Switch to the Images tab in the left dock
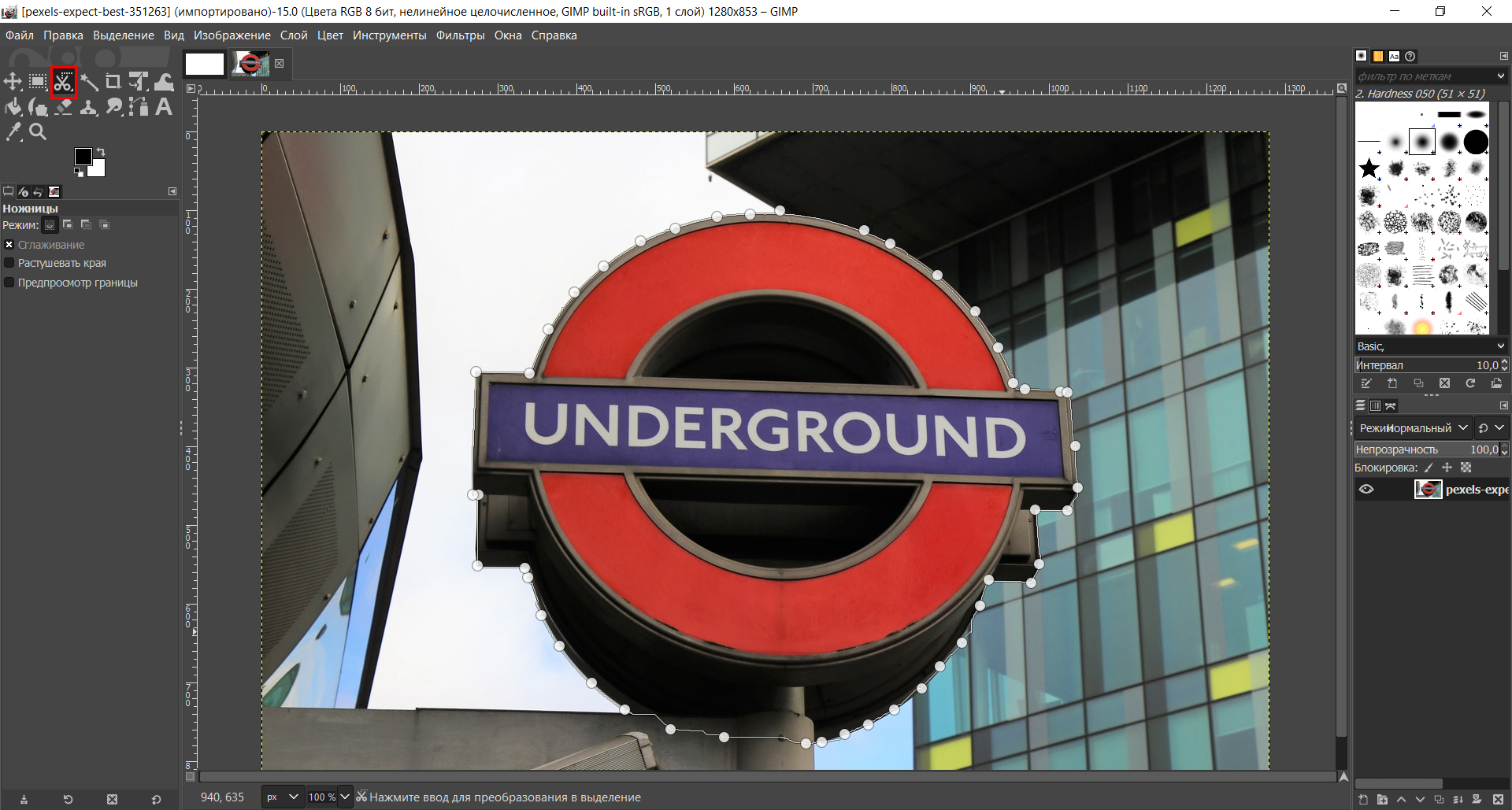This screenshot has height=810, width=1512. point(54,191)
